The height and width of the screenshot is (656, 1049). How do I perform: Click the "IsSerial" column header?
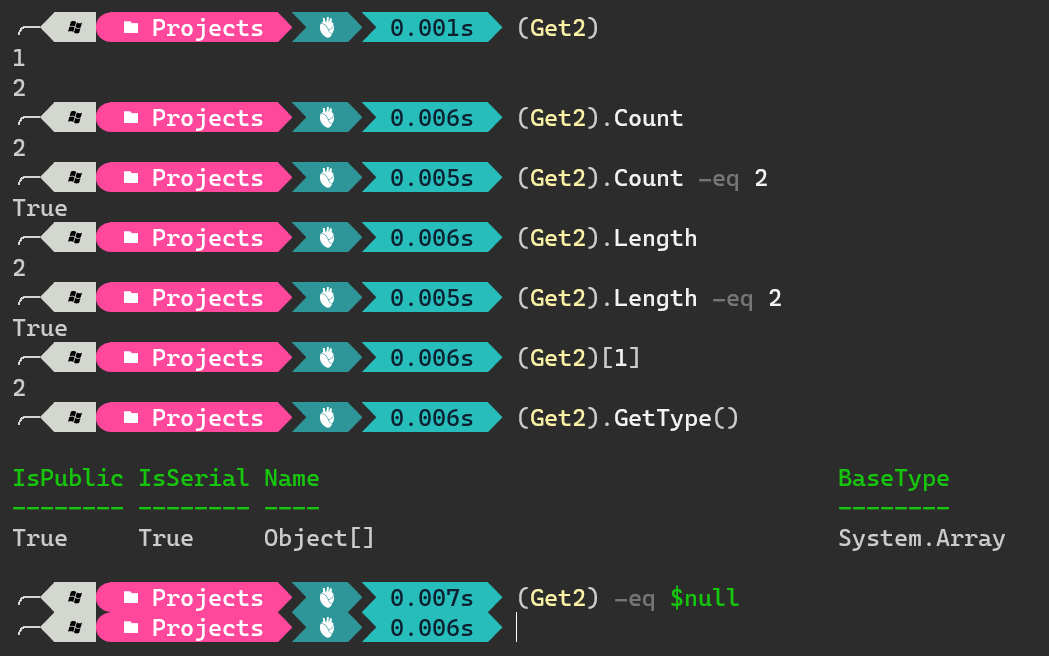tap(194, 478)
